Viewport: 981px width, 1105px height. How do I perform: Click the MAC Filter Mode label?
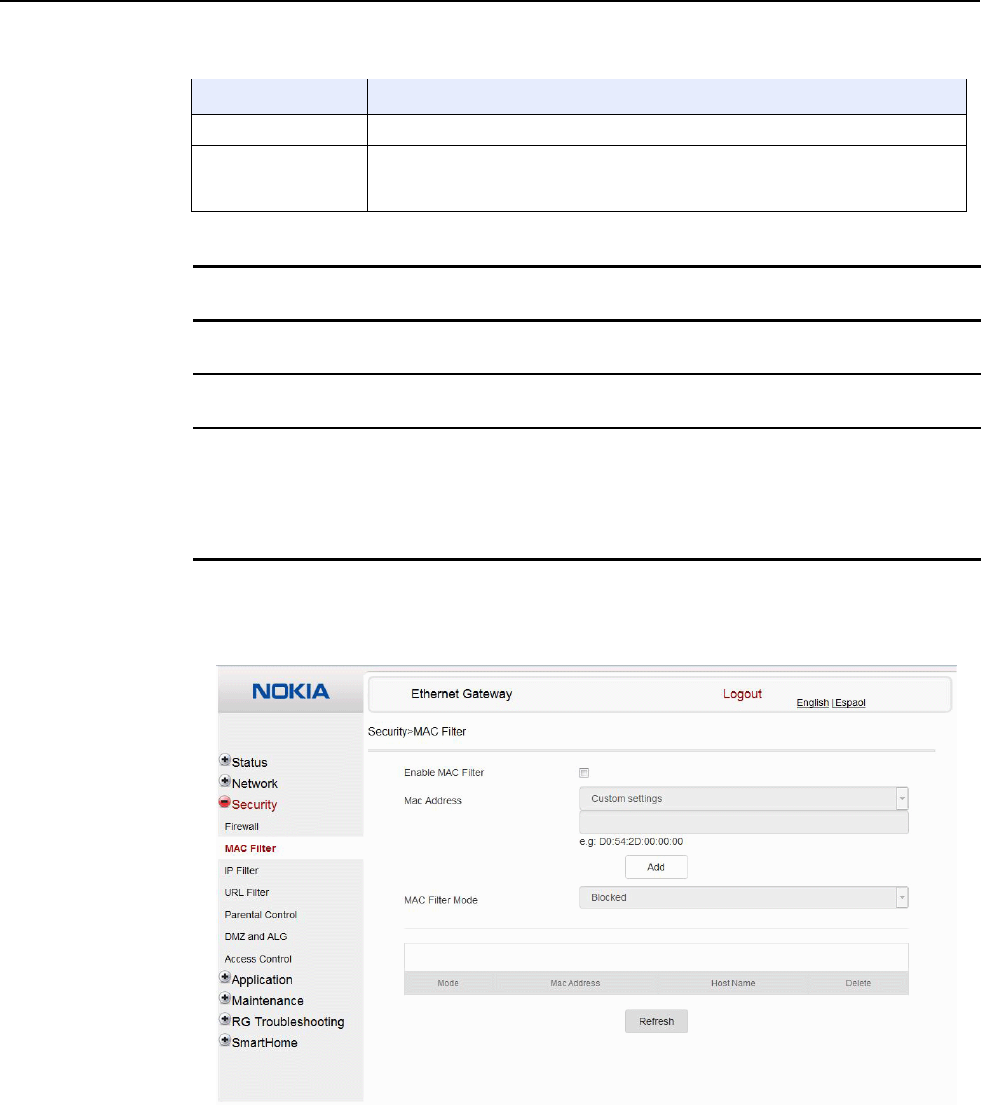441,900
